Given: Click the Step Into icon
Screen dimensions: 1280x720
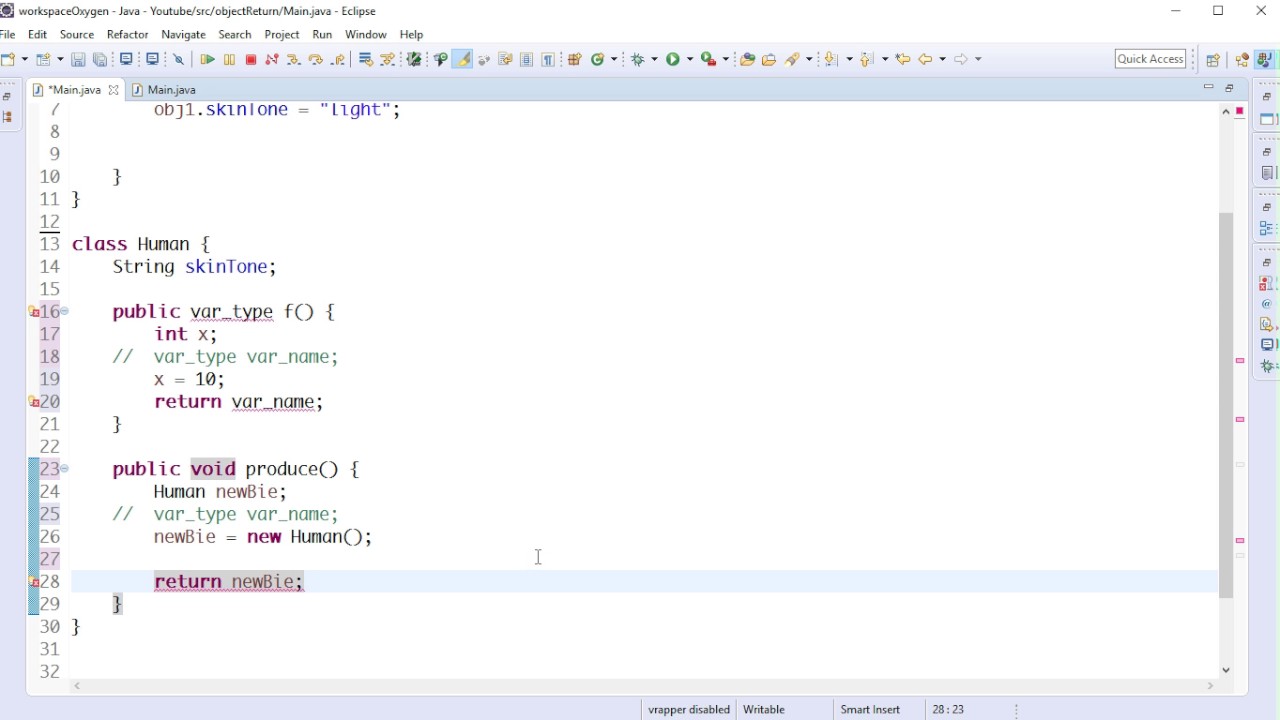Looking at the screenshot, I should [x=293, y=60].
